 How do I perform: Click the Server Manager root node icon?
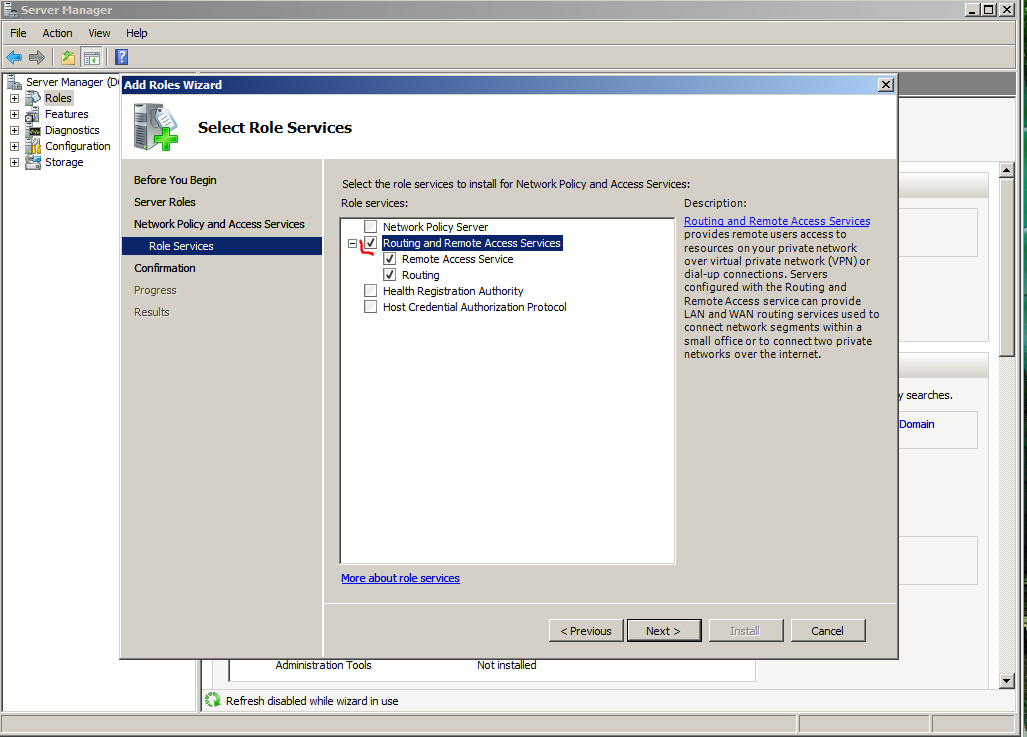14,82
